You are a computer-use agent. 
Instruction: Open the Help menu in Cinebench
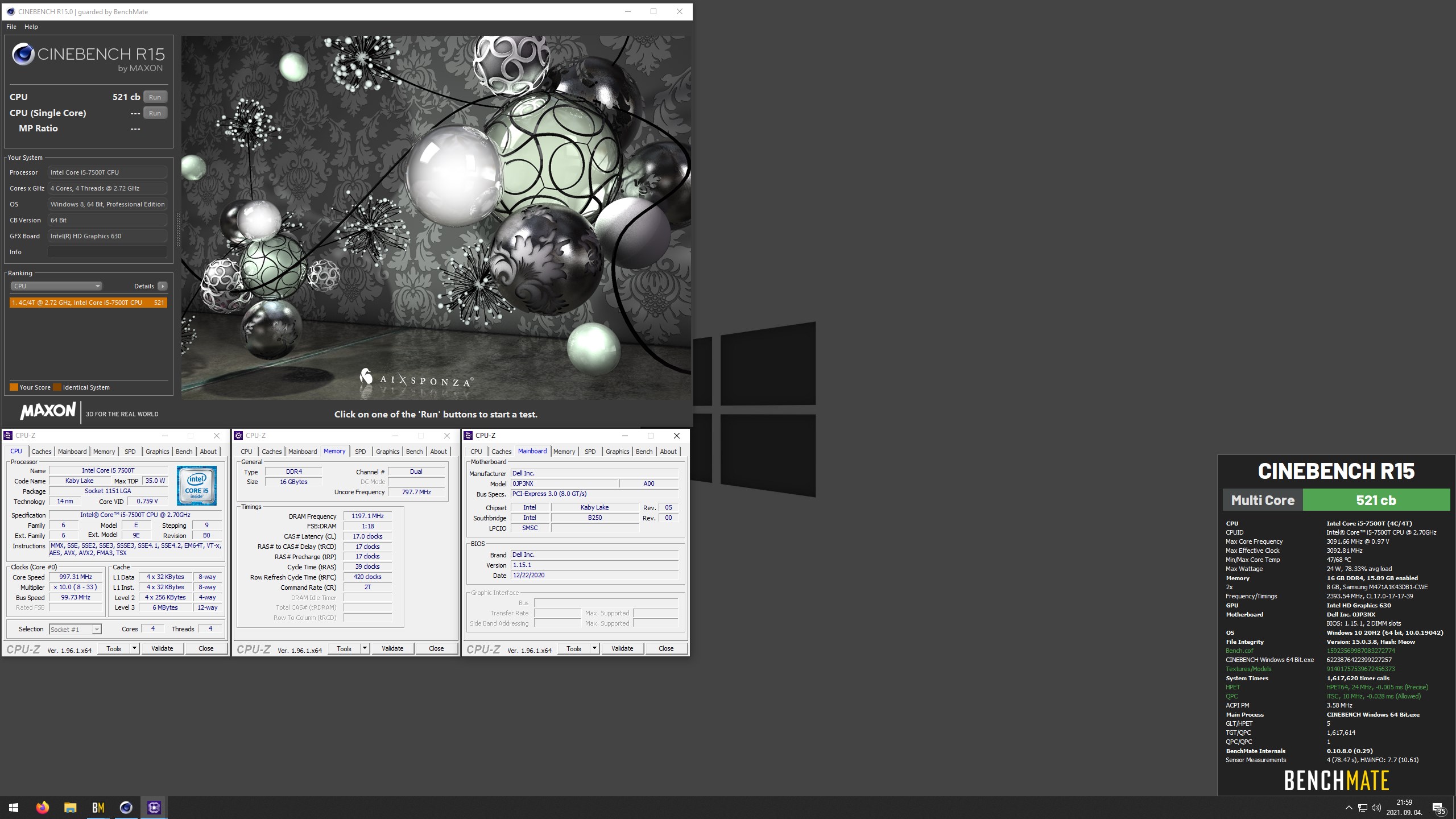click(x=31, y=27)
